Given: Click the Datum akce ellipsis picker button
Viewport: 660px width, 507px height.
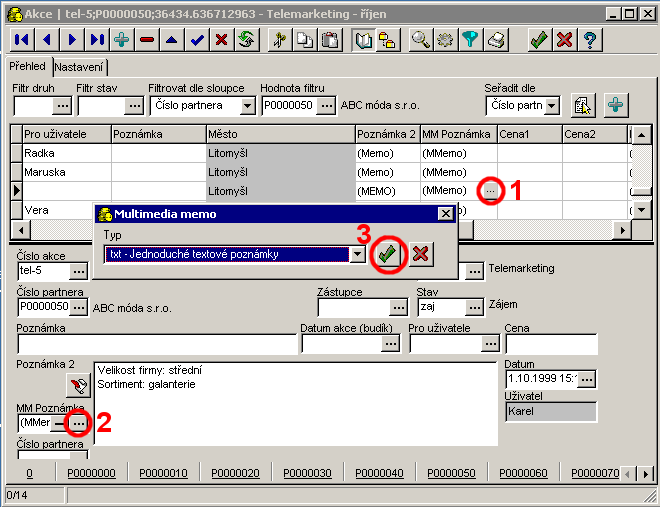Looking at the screenshot, I should point(390,344).
